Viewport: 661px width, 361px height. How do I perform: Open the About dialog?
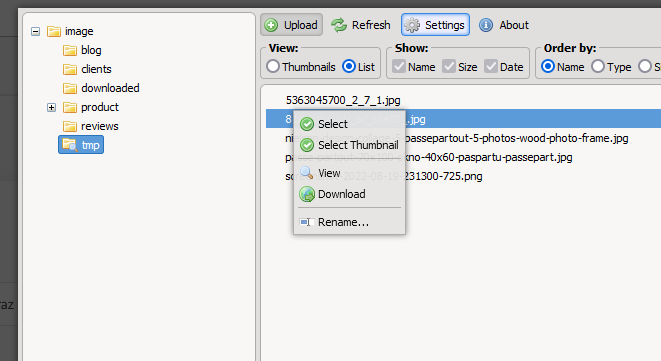(x=504, y=25)
